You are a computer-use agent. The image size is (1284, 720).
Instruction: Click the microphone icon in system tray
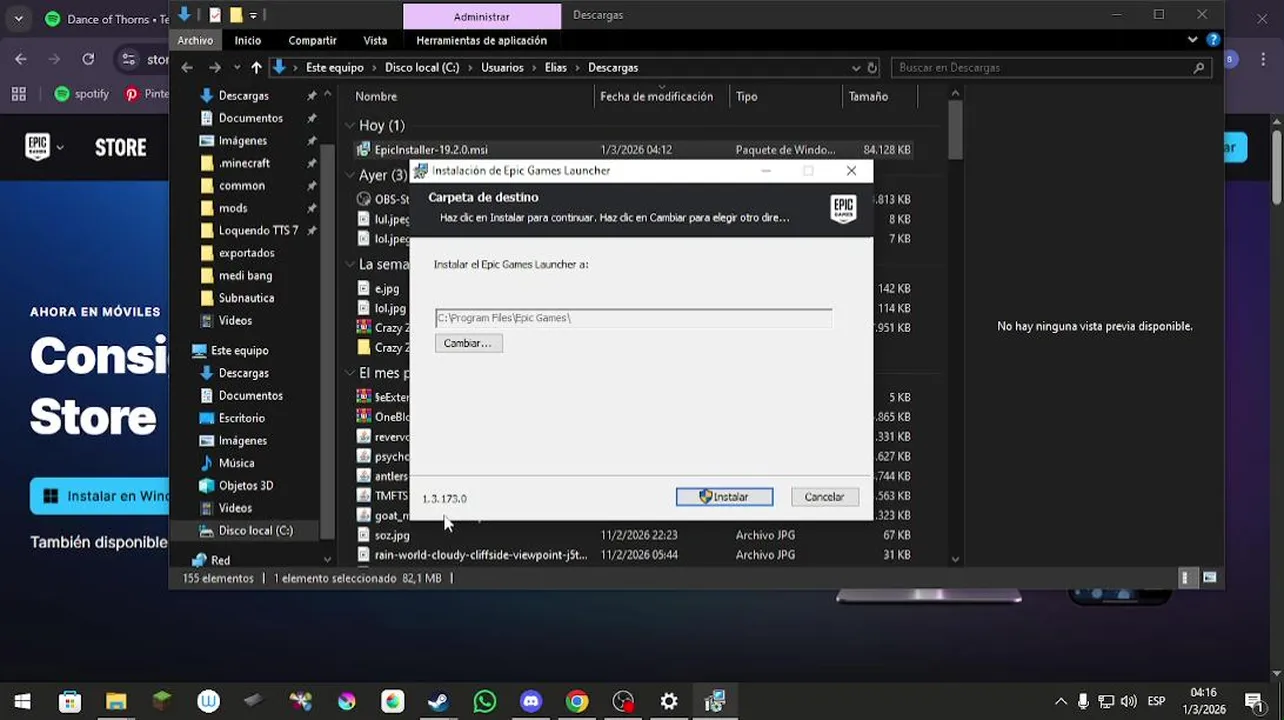[x=1084, y=701]
